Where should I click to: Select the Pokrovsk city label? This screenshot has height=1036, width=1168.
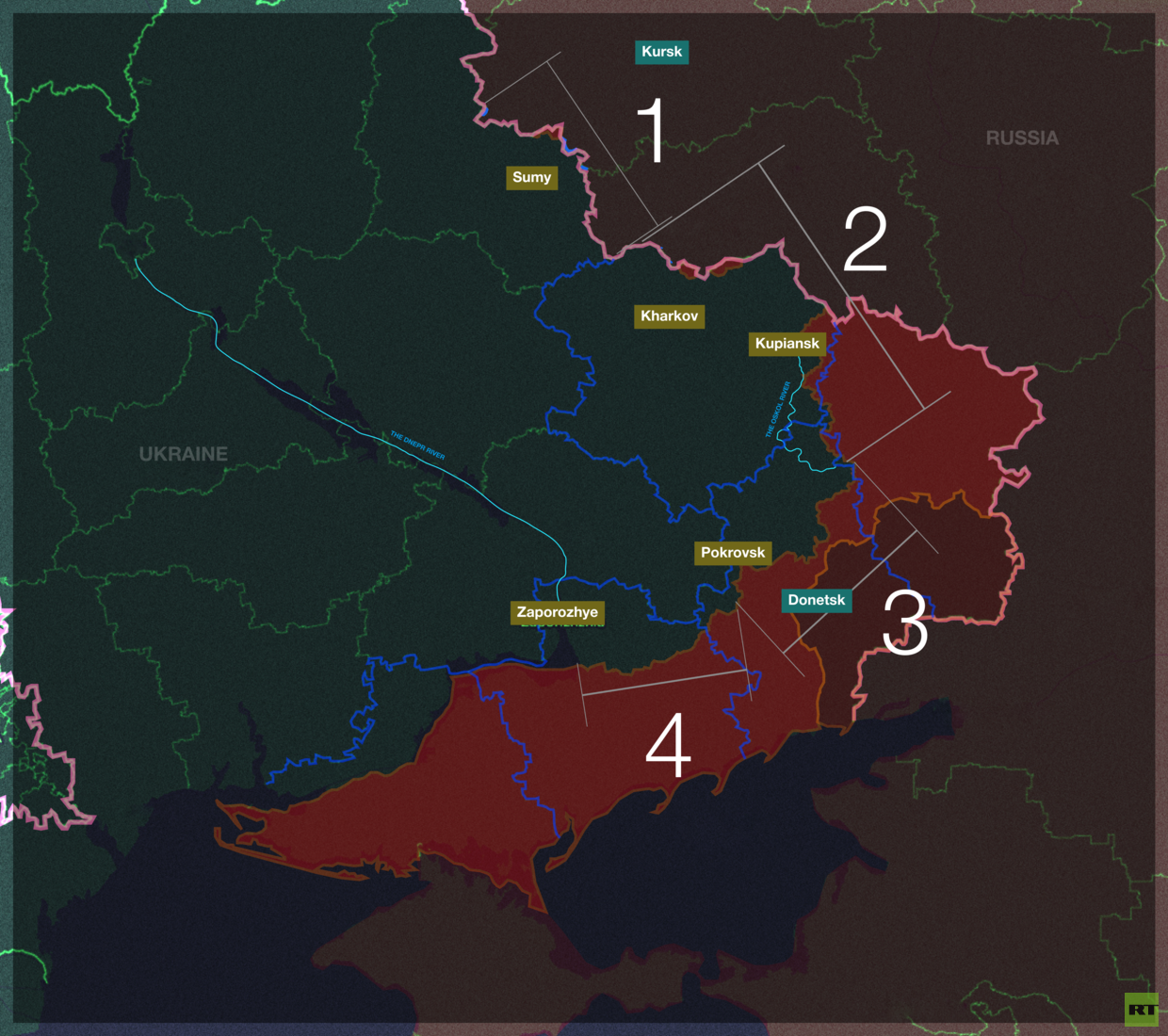pyautogui.click(x=732, y=553)
